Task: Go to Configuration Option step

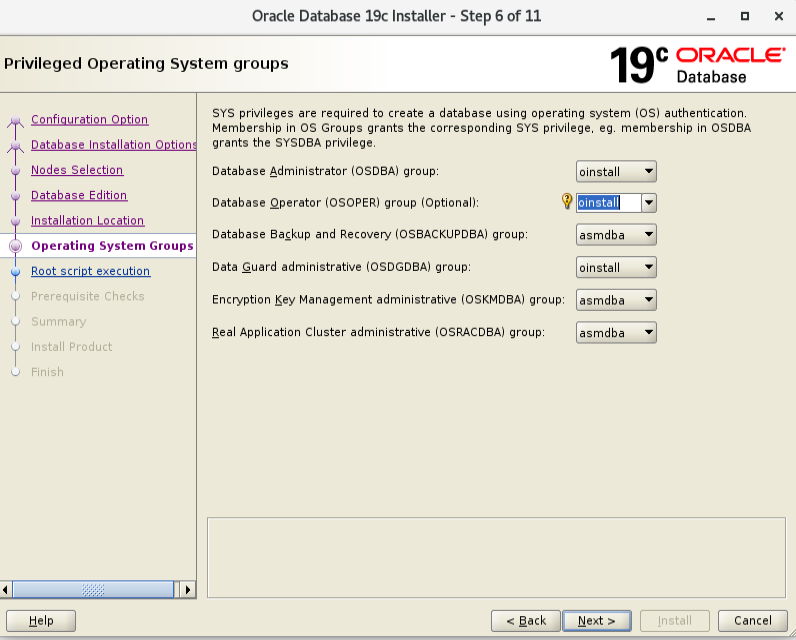Action: point(89,120)
